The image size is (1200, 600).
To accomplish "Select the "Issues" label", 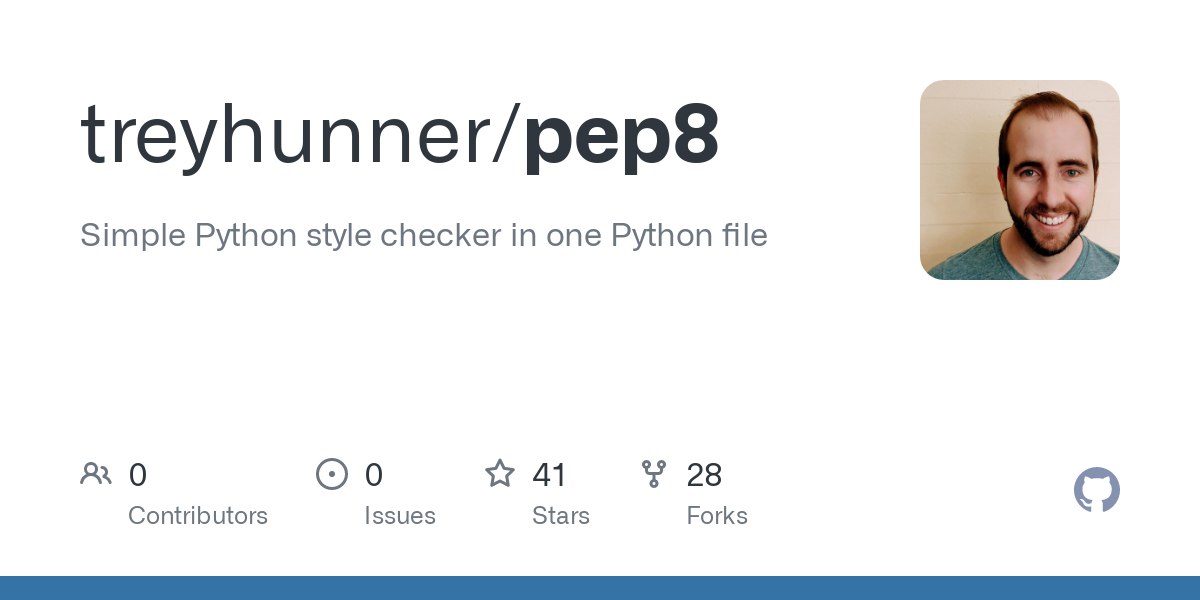I will 400,516.
